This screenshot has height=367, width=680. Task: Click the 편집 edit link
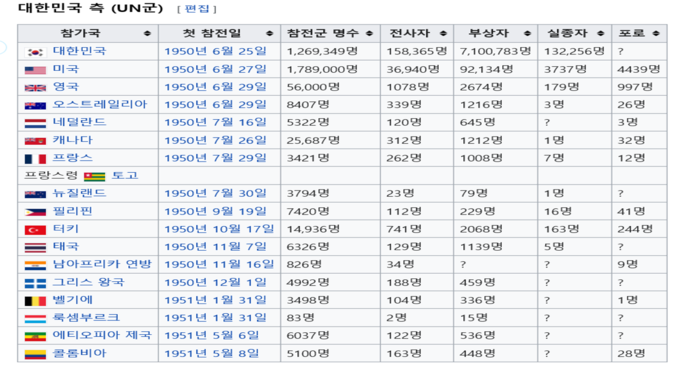tap(197, 9)
